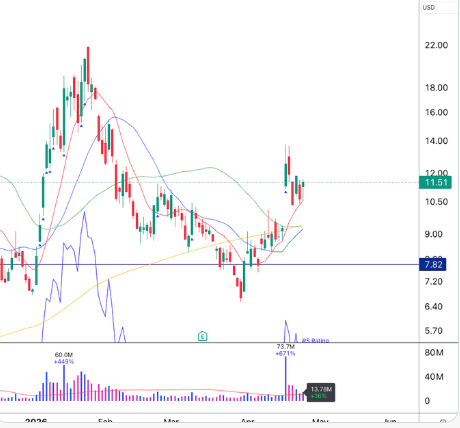Click the 7.20 price axis label
460x428 pixels.
point(434,282)
